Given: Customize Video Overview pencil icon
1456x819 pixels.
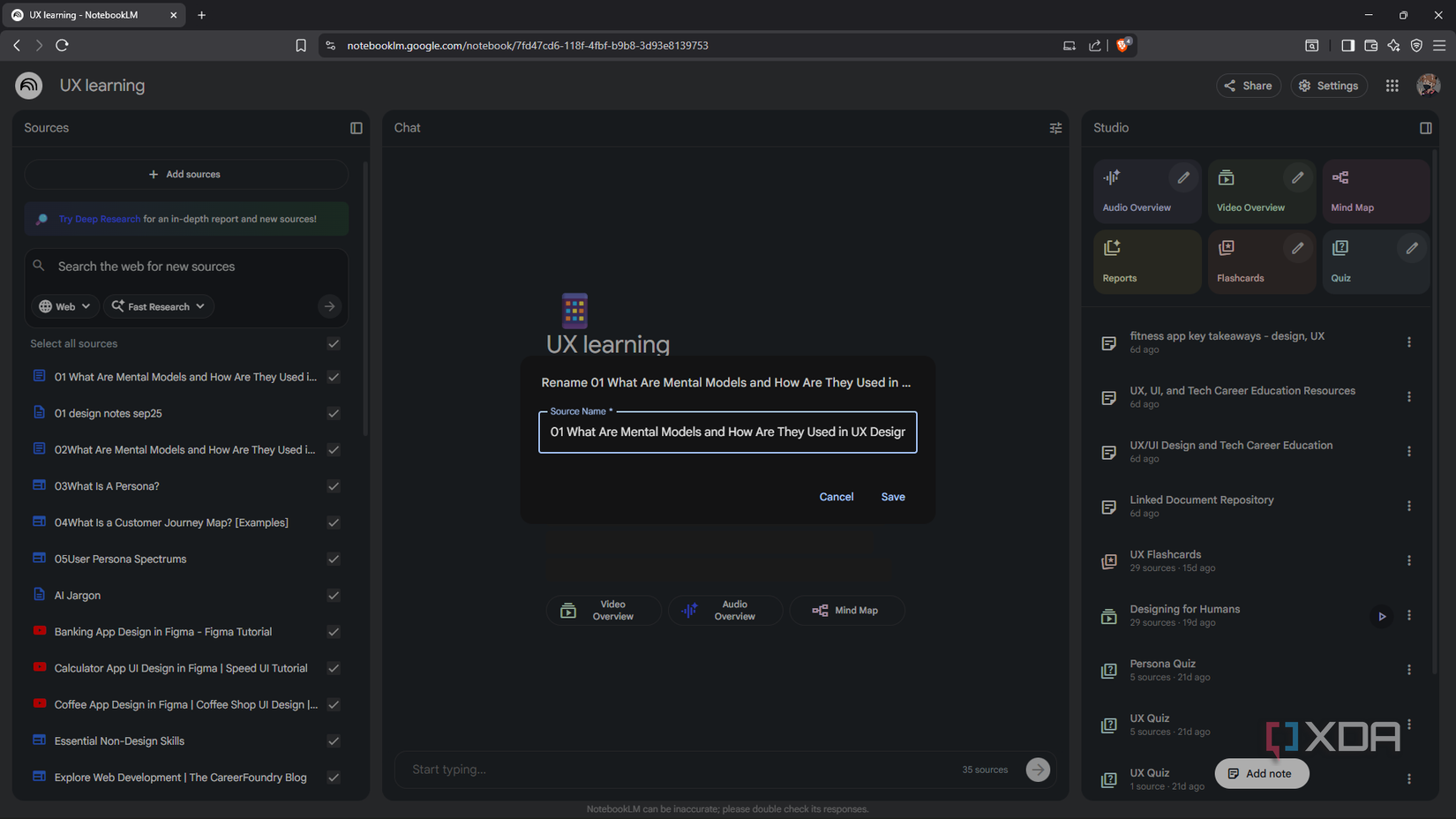Looking at the screenshot, I should point(1297,177).
